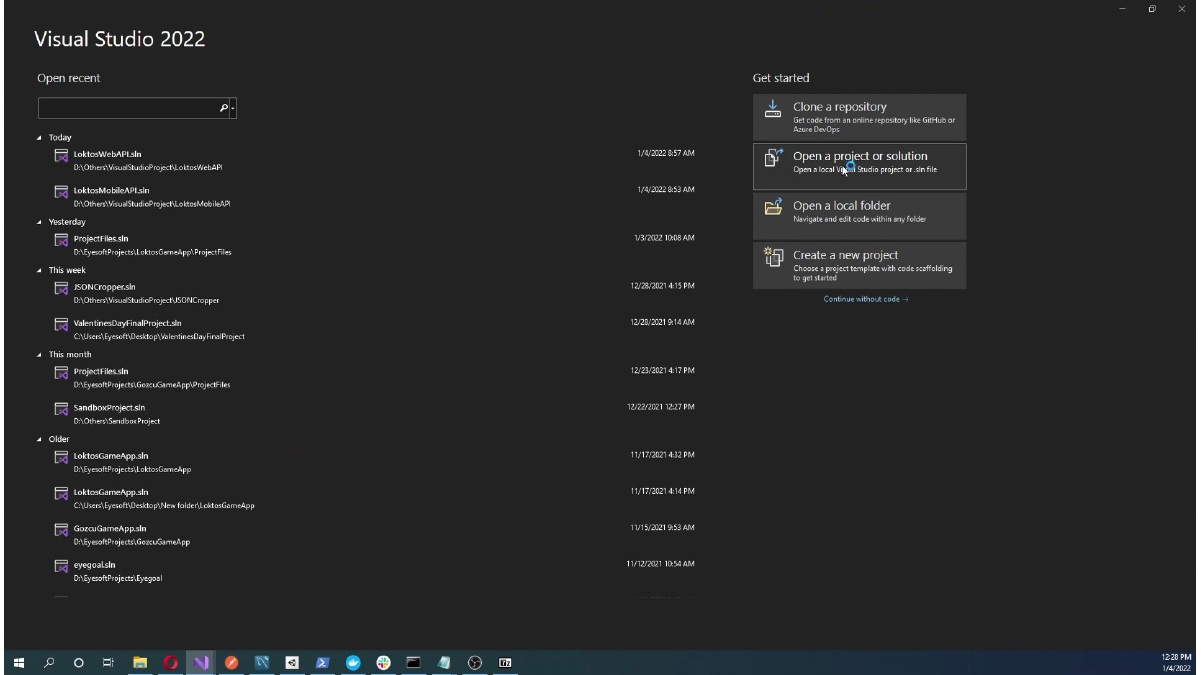Screen dimensions: 1201x675
Task: Click the solution icon beside eyegoal.sln
Action: (61, 566)
